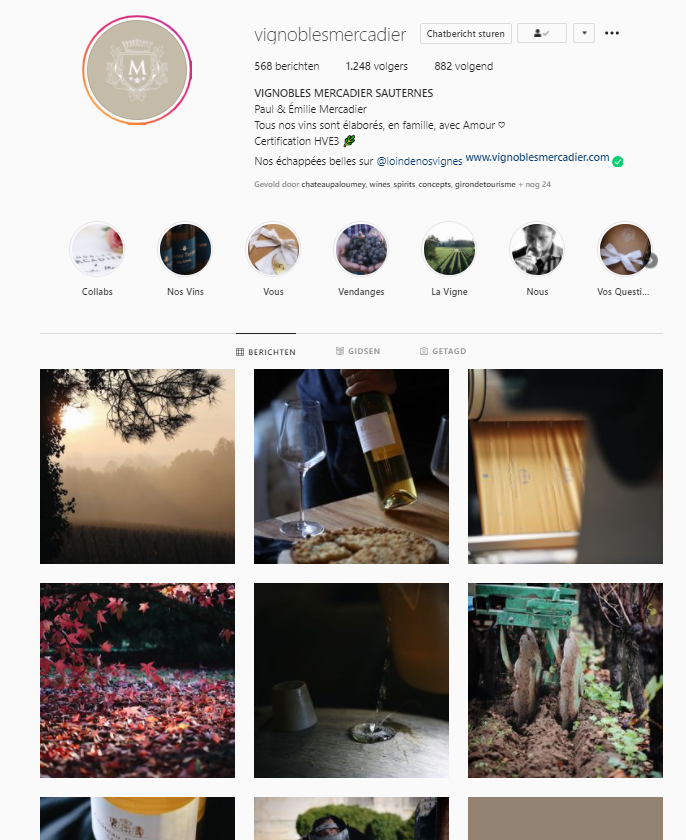View the profile picture story

coord(137,70)
